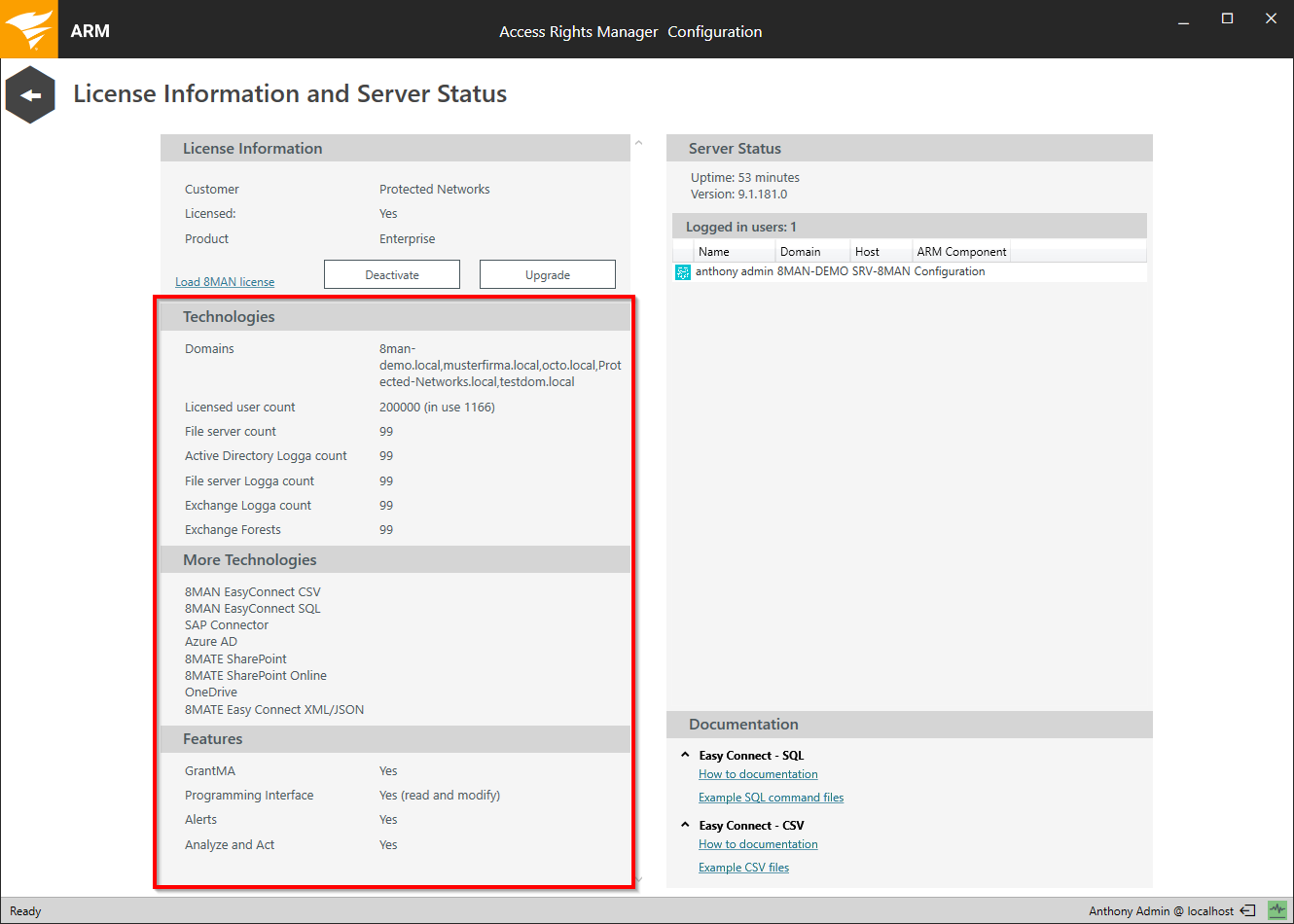
Task: Open the Load 8MAN license link
Action: [224, 281]
